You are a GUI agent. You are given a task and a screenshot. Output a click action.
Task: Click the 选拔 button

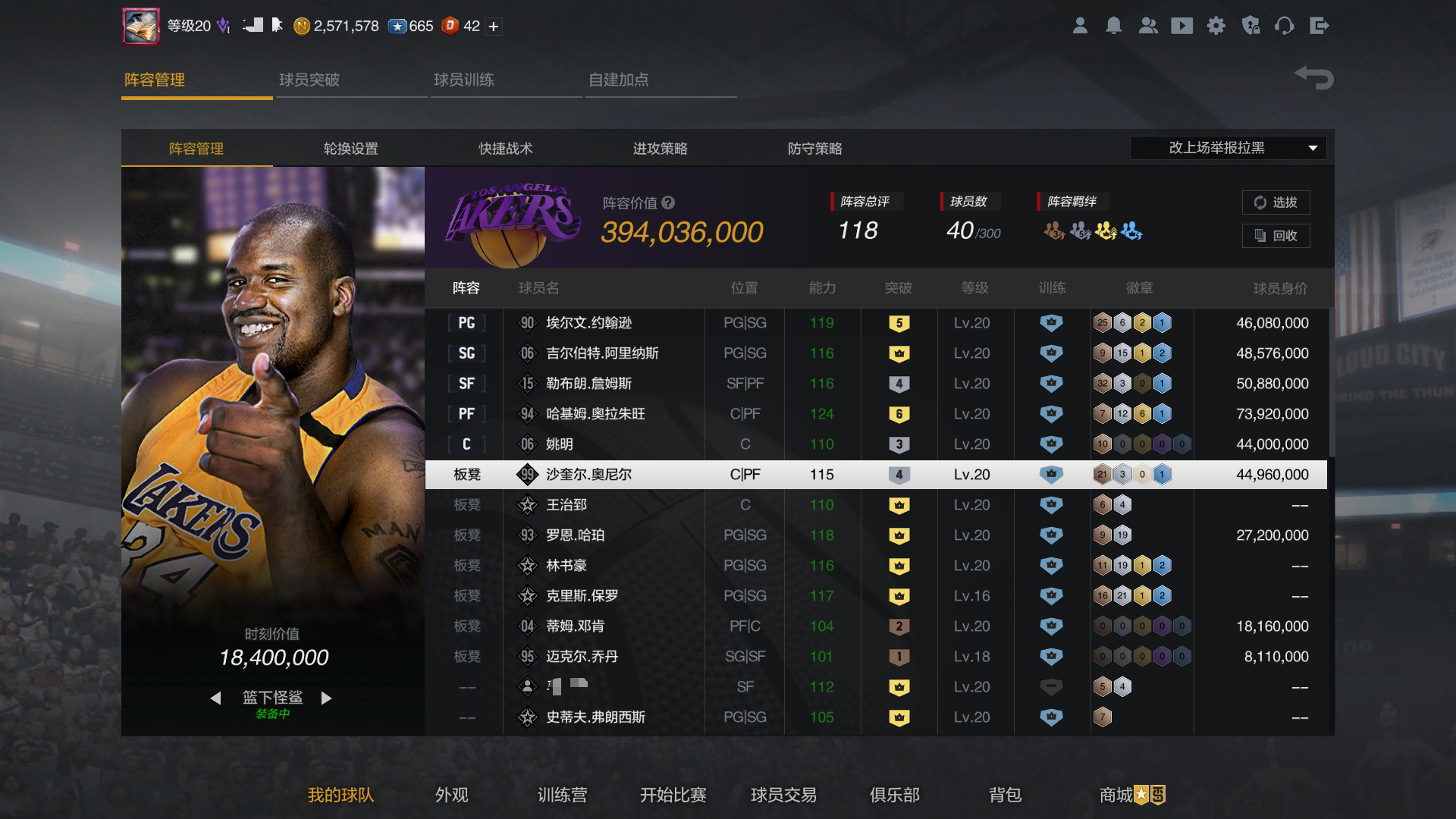tap(1276, 202)
